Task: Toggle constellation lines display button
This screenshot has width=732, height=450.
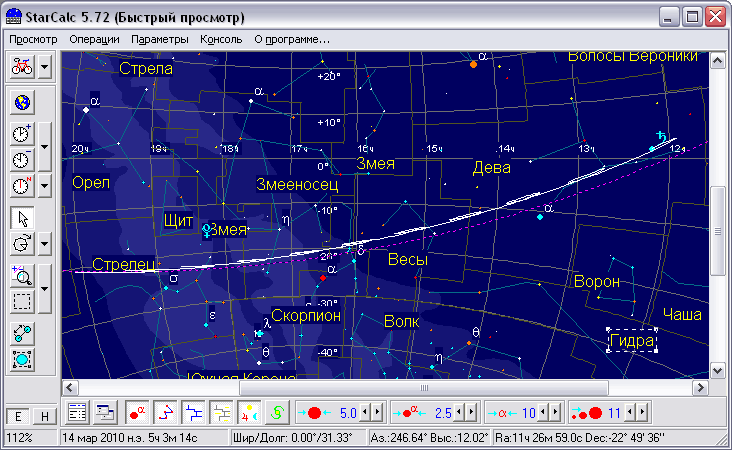Action: [166, 412]
